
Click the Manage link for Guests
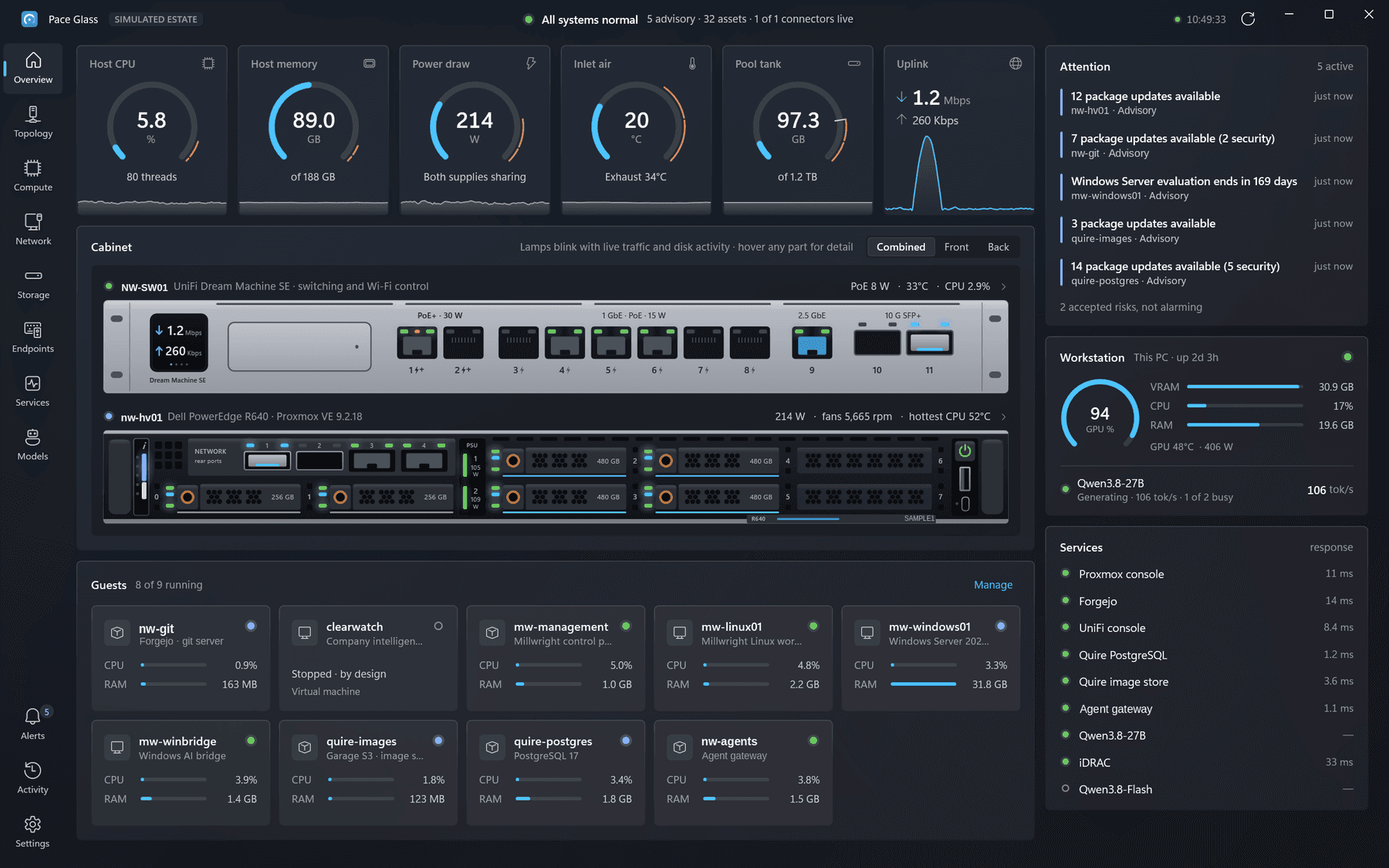(x=993, y=585)
